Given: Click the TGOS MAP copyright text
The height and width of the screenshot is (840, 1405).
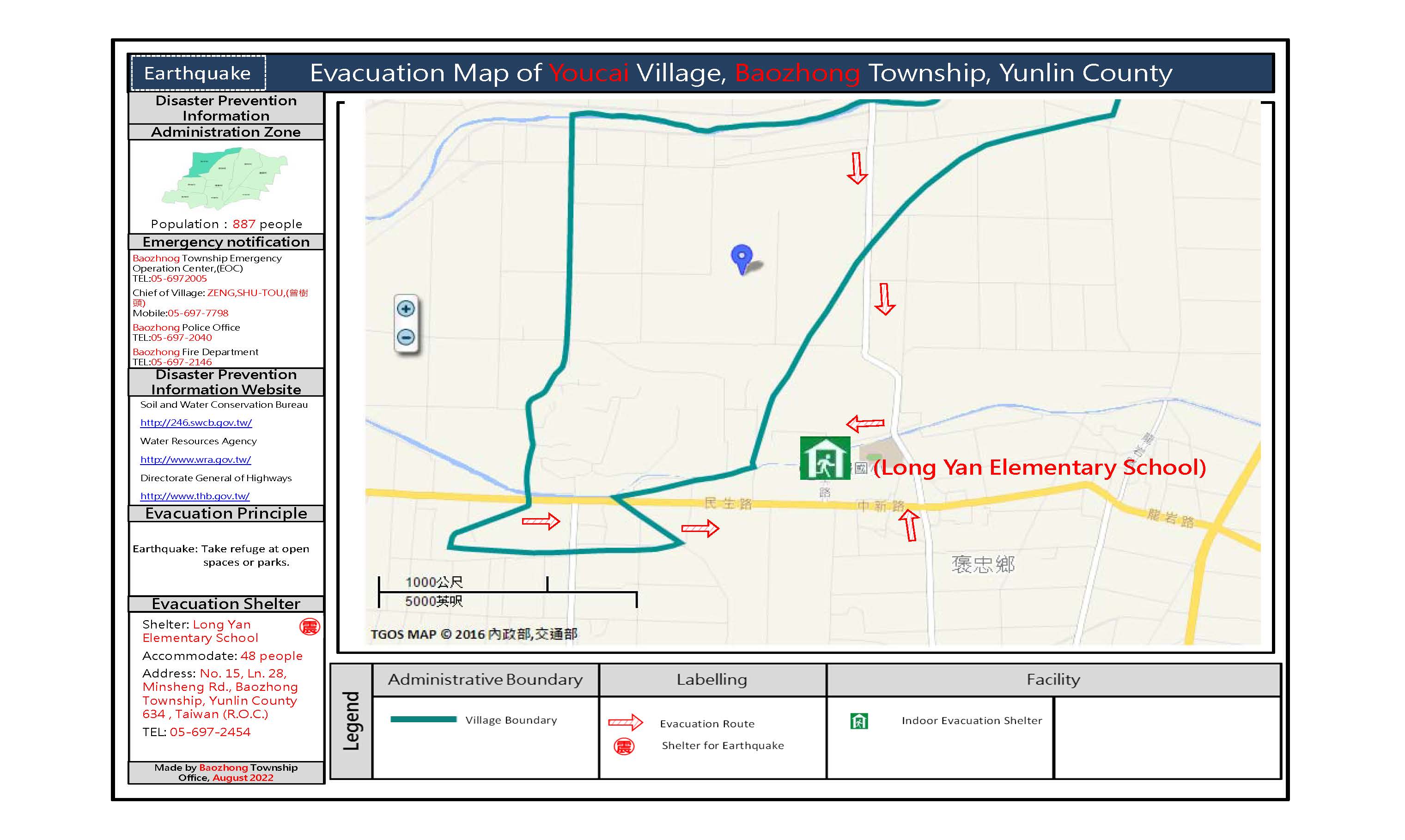Looking at the screenshot, I should point(474,634).
